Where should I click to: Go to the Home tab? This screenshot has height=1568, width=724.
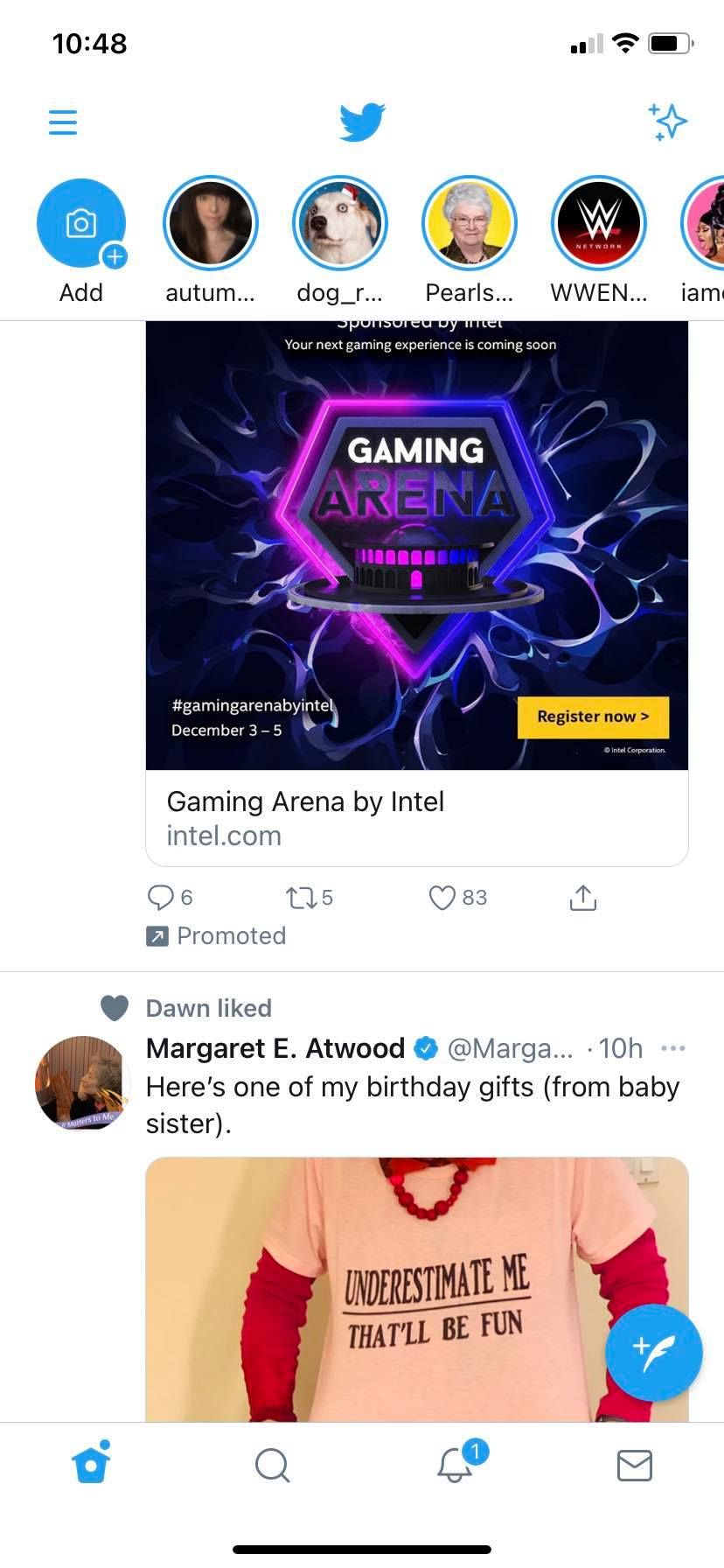(x=91, y=1464)
